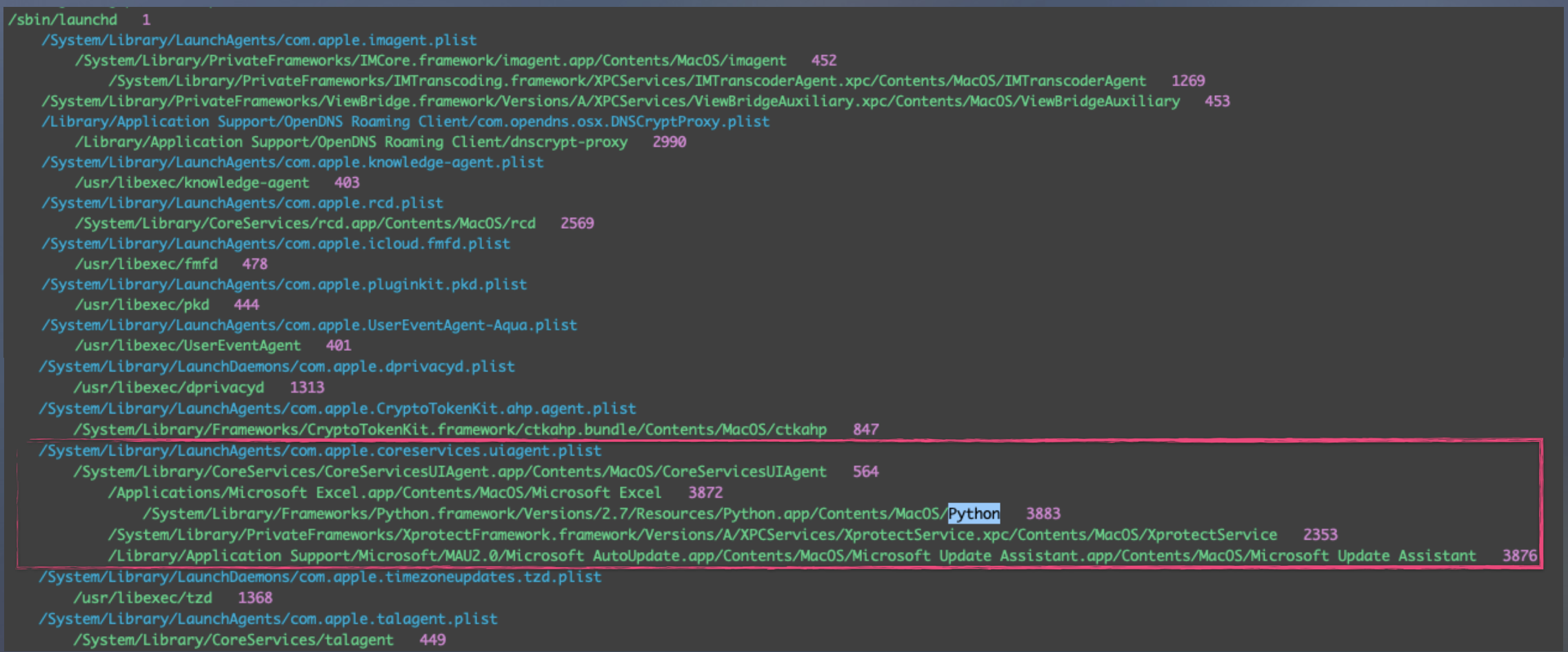This screenshot has height=652, width=1568.
Task: Click PID 3872 beside Microsoft Excel
Action: pos(705,493)
